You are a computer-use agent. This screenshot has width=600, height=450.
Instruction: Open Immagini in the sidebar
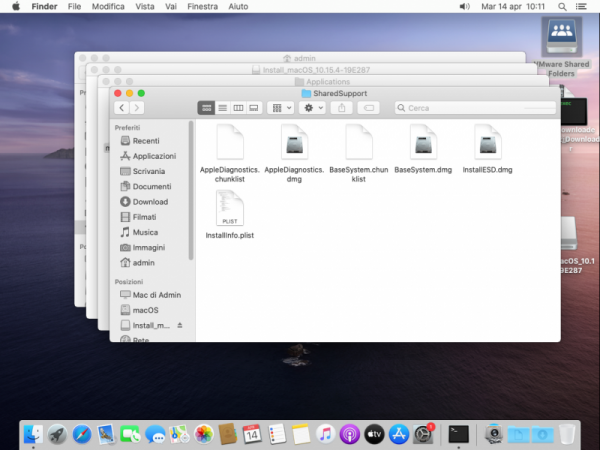click(142, 248)
